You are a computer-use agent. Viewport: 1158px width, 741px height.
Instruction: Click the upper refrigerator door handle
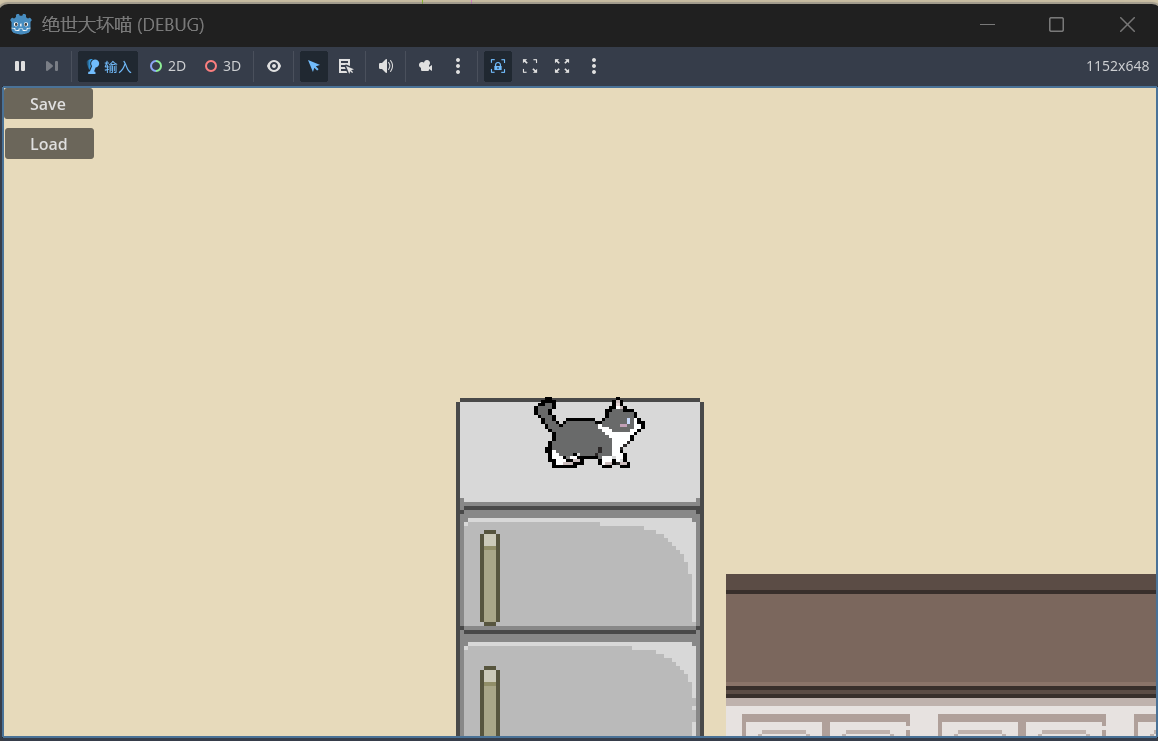[489, 577]
